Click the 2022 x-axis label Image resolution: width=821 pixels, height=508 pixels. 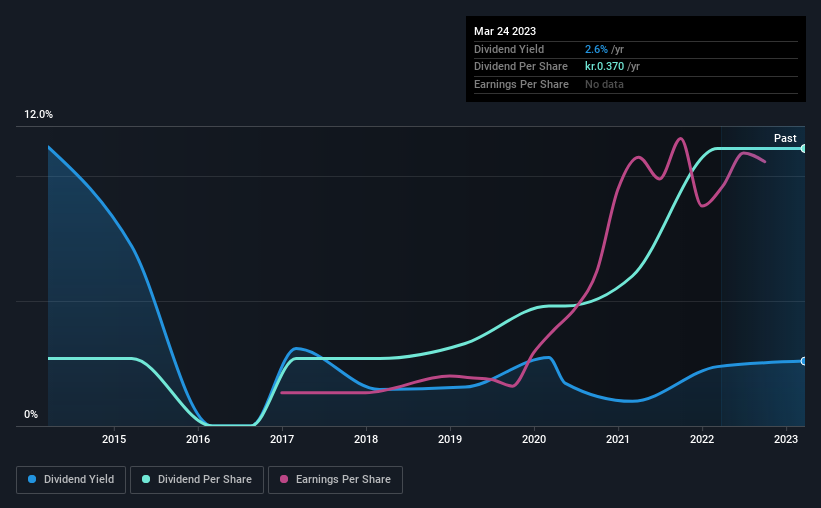point(702,439)
